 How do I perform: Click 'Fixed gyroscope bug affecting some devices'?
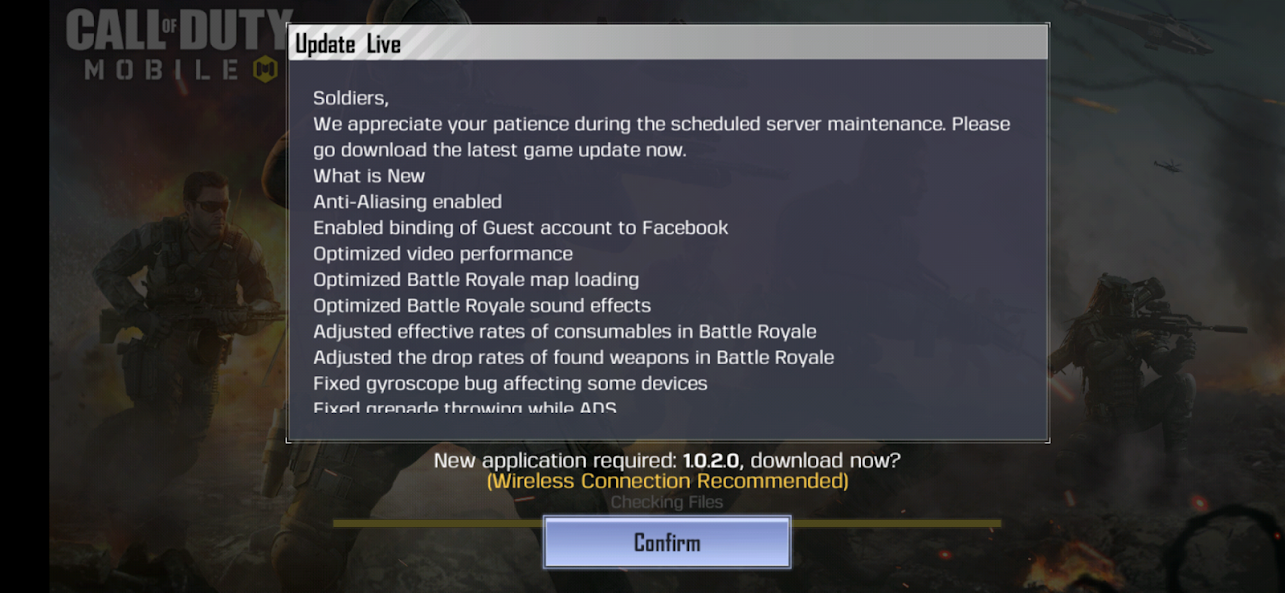tap(510, 384)
